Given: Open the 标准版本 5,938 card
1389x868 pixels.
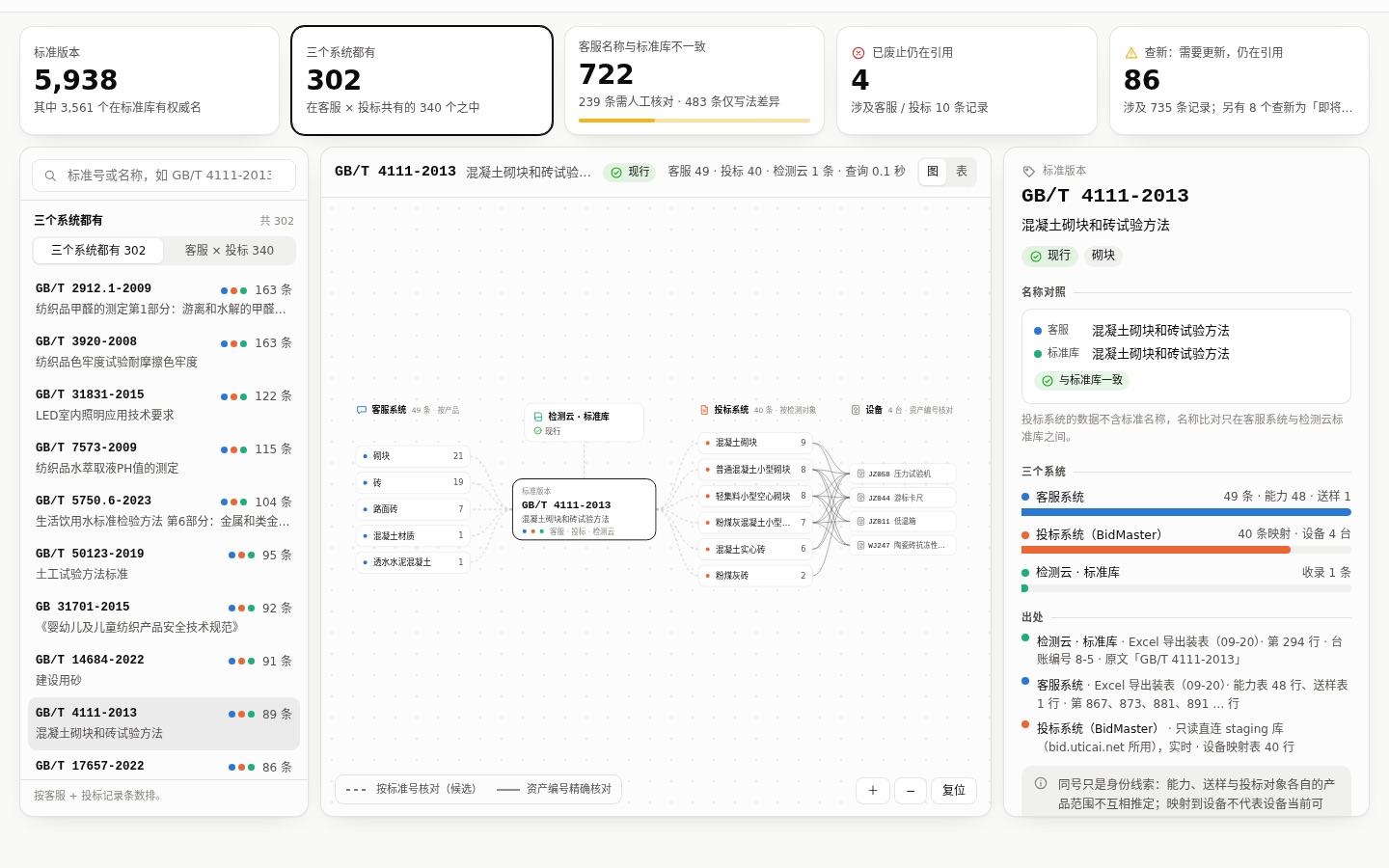Looking at the screenshot, I should click(x=150, y=80).
